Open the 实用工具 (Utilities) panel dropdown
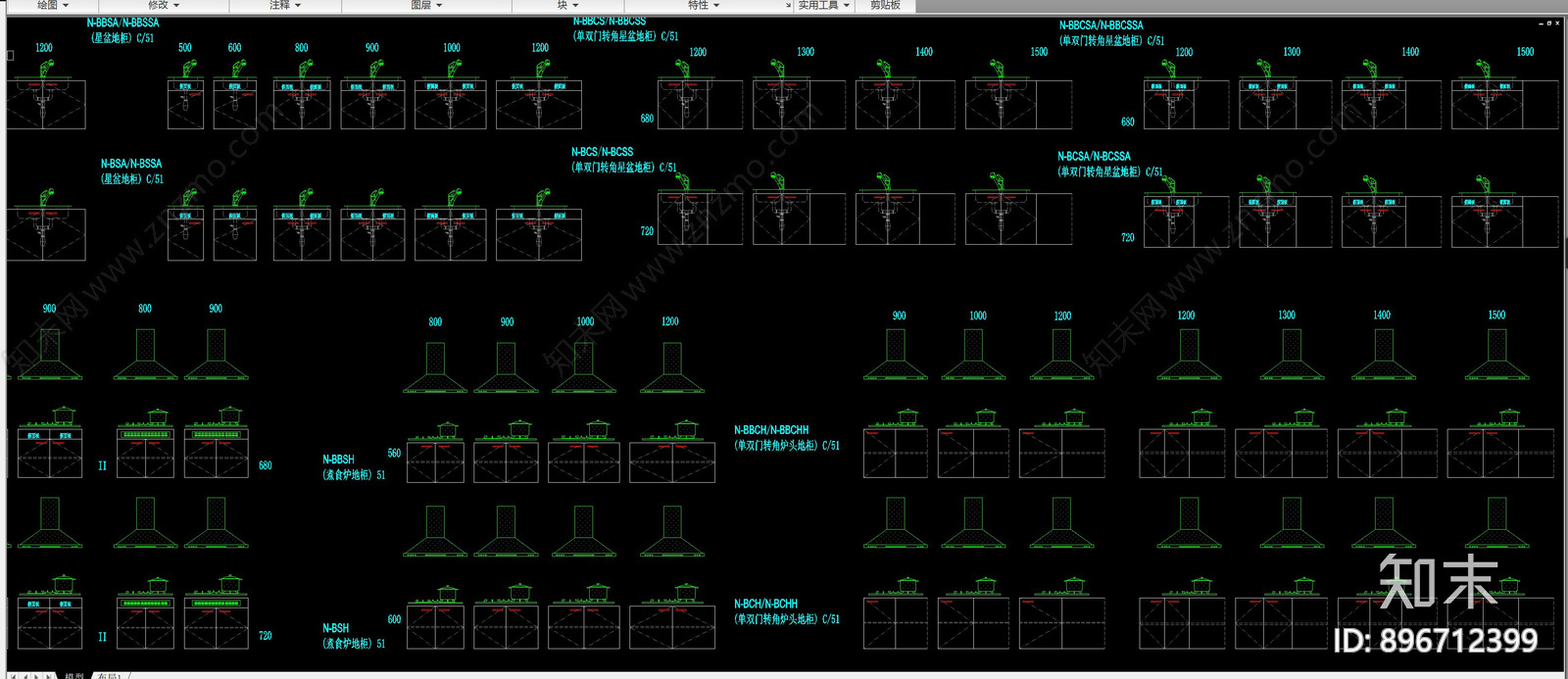This screenshot has height=679, width=1568. point(823,5)
